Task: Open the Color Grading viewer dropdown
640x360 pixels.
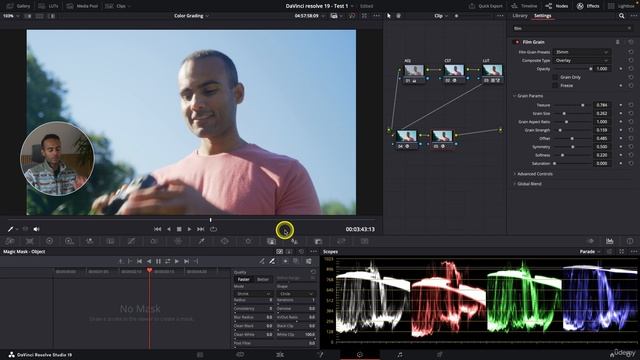Action: click(x=191, y=16)
